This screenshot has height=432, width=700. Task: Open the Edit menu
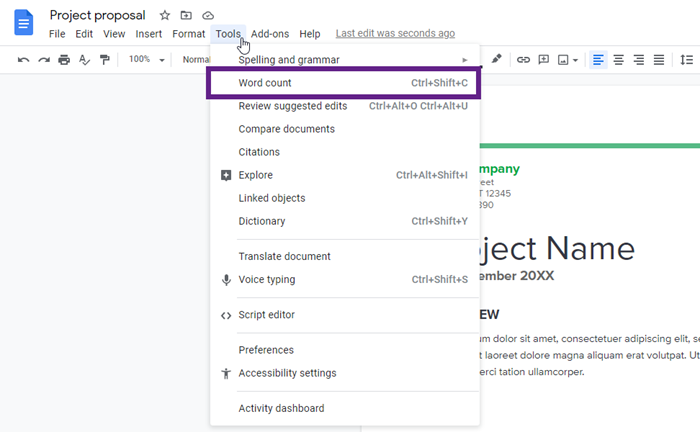click(x=84, y=34)
